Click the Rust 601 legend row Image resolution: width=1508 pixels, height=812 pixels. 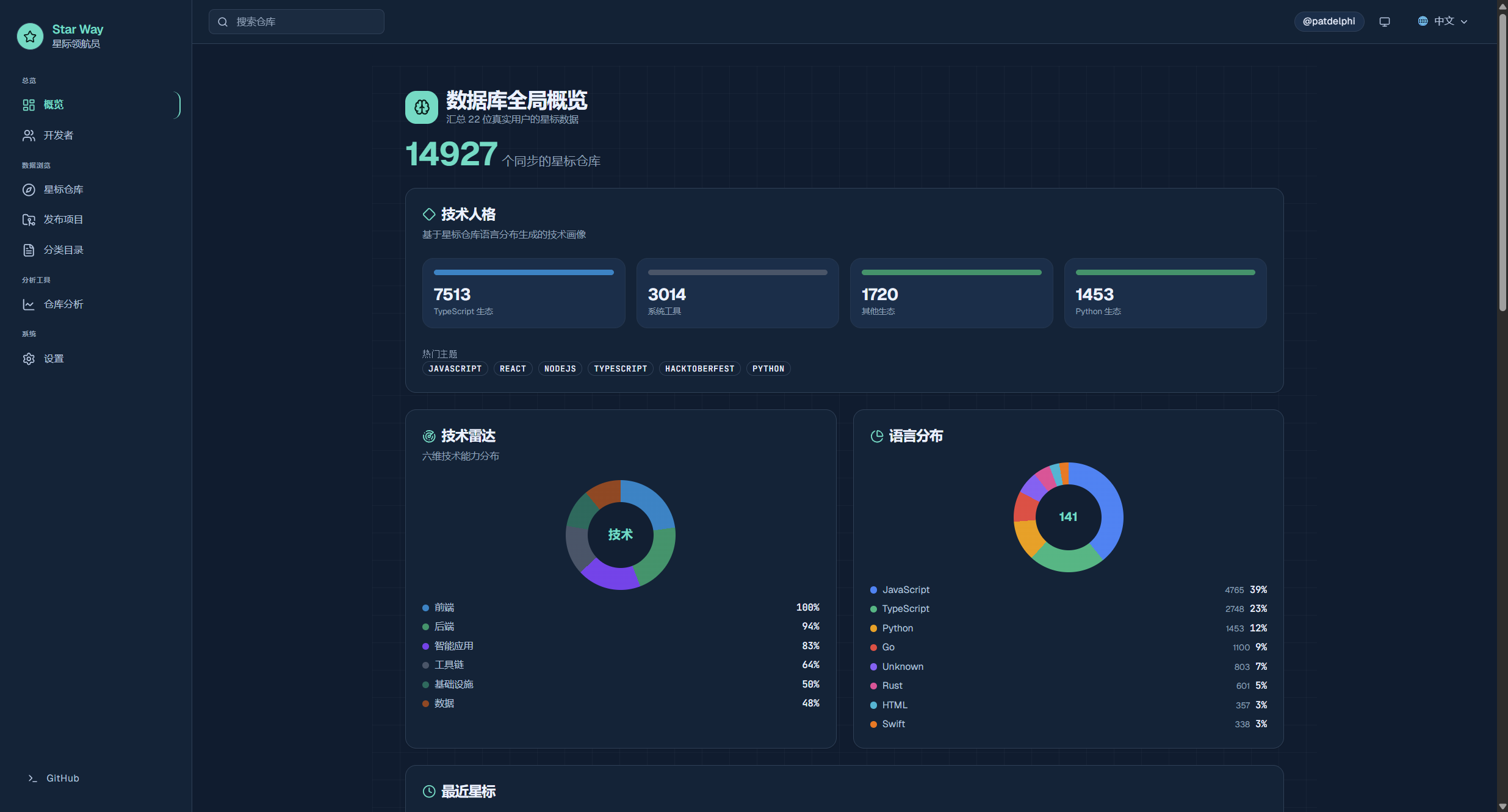pos(1069,686)
